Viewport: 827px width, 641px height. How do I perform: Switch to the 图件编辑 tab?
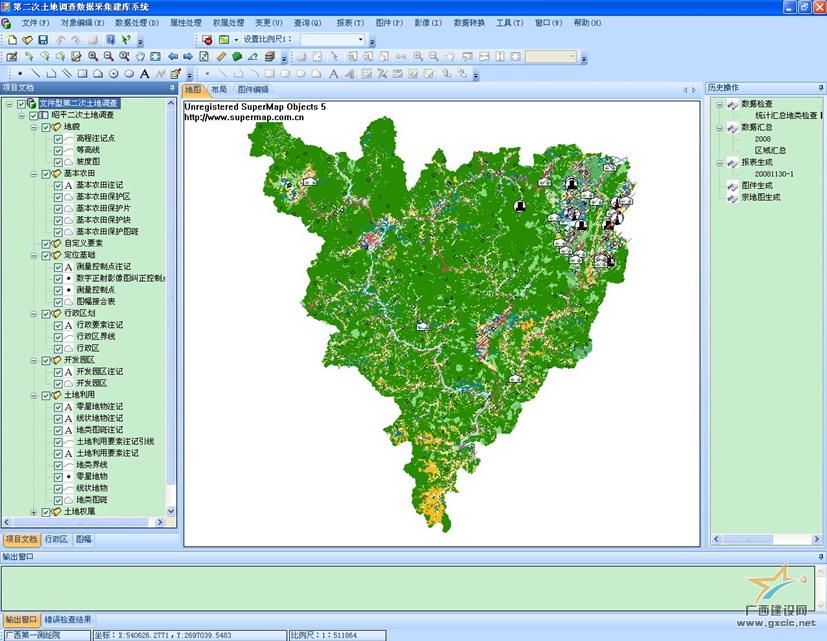coord(253,90)
